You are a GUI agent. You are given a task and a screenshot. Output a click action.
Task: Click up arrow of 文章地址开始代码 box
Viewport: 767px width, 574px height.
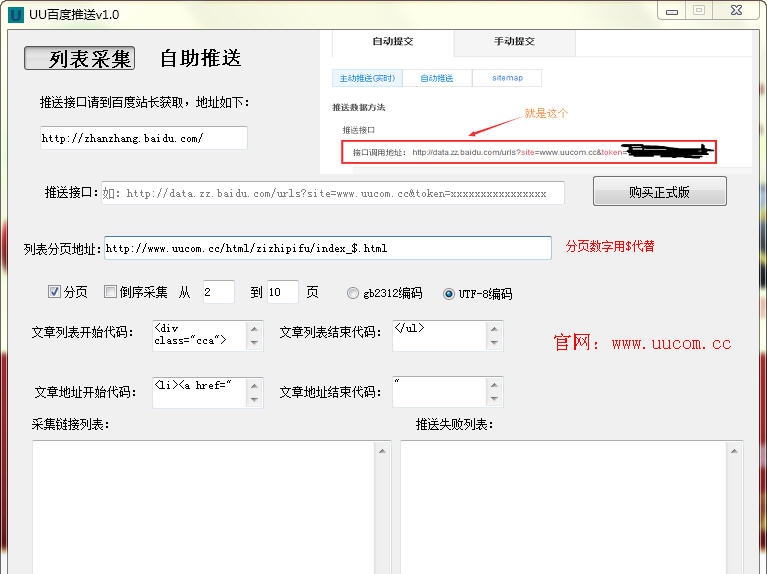[x=254, y=386]
